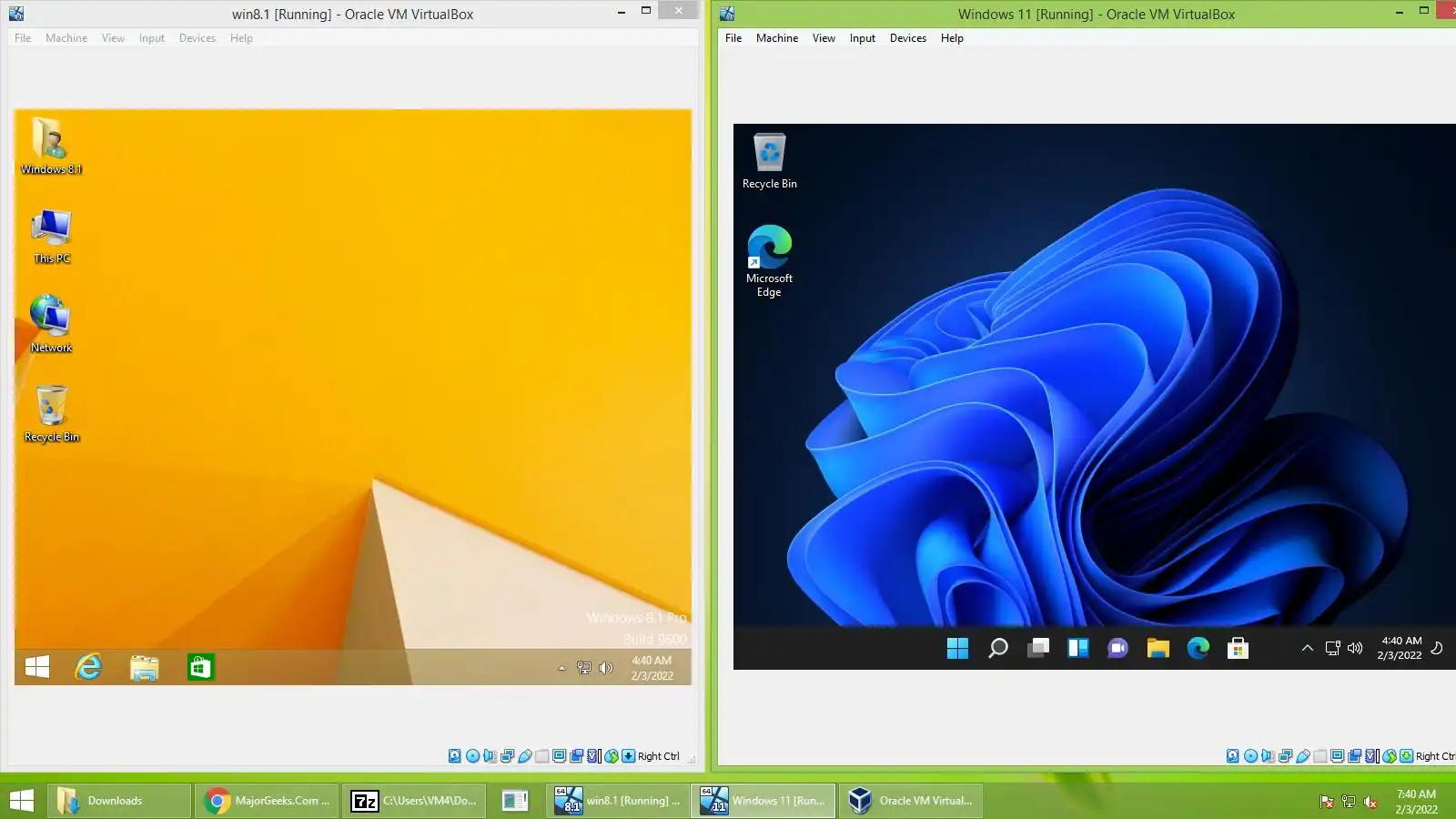
Task: Click optical disc indicator in win8.1 status bar
Action: tap(472, 756)
